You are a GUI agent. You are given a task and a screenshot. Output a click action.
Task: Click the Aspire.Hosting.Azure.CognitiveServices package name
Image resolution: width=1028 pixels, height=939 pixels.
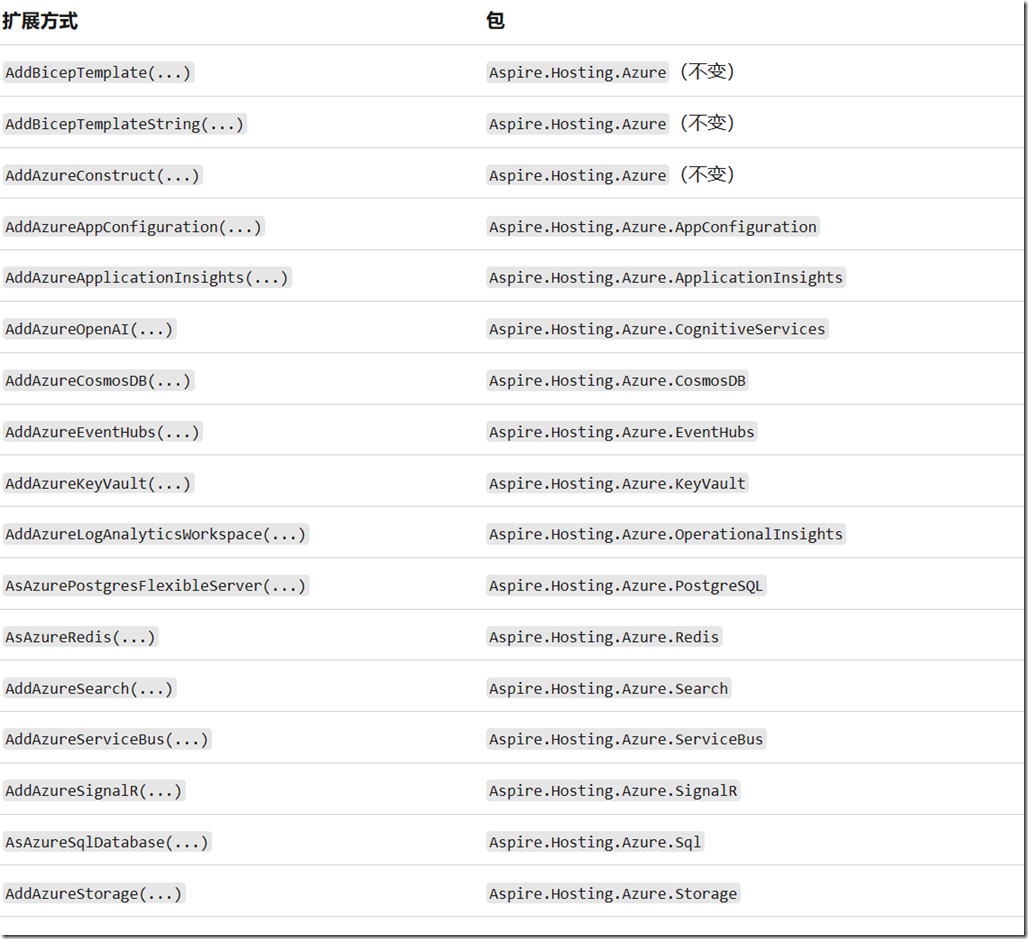[x=656, y=328]
